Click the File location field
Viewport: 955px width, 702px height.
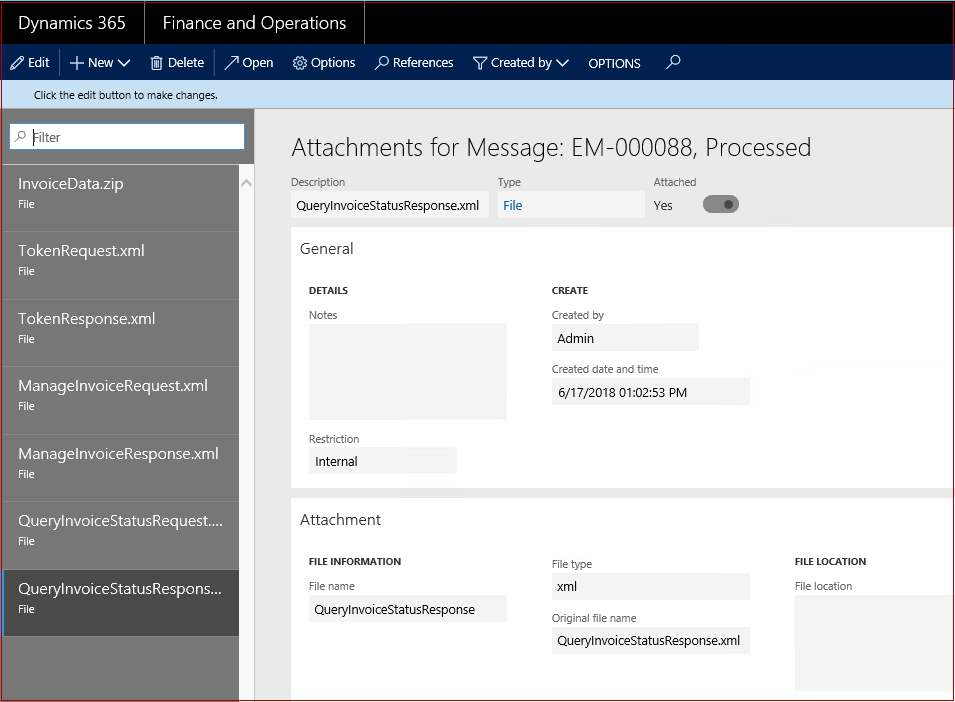[x=873, y=643]
